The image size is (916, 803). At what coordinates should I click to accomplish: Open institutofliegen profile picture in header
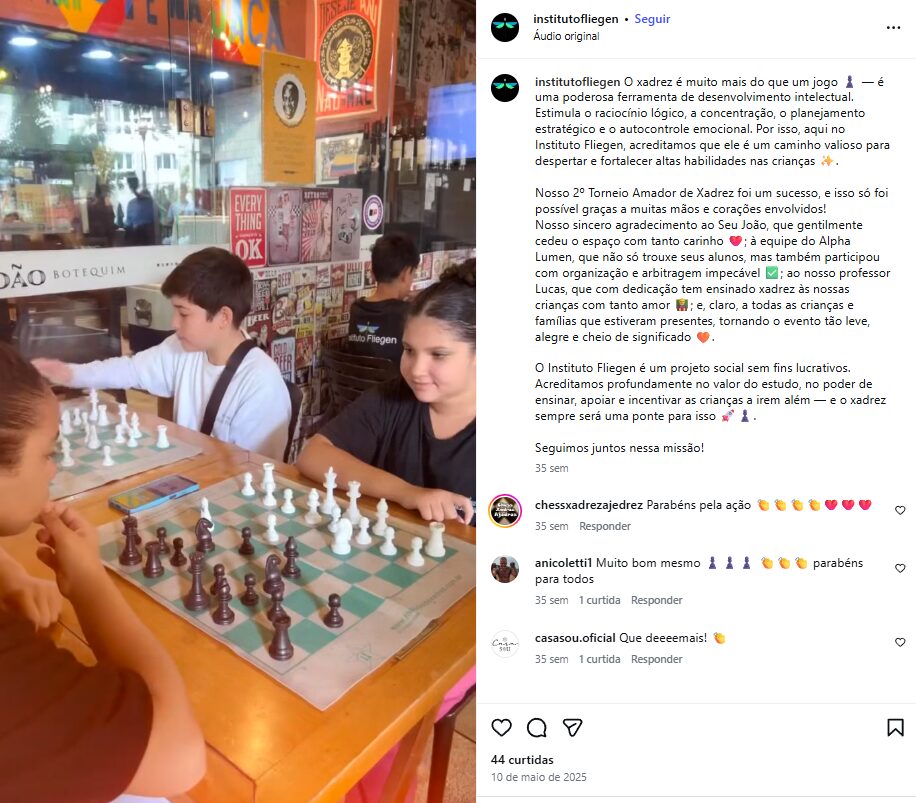pos(505,27)
